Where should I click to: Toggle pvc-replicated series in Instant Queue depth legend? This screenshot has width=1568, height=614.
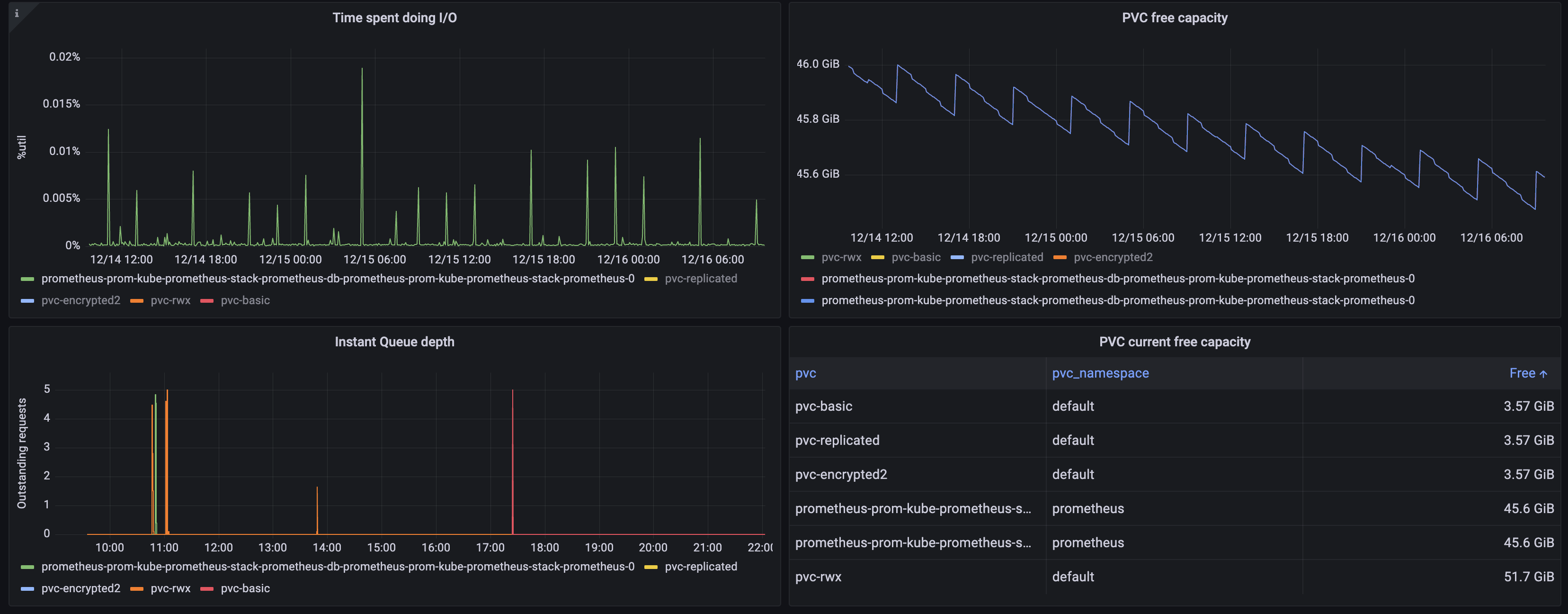click(701, 567)
